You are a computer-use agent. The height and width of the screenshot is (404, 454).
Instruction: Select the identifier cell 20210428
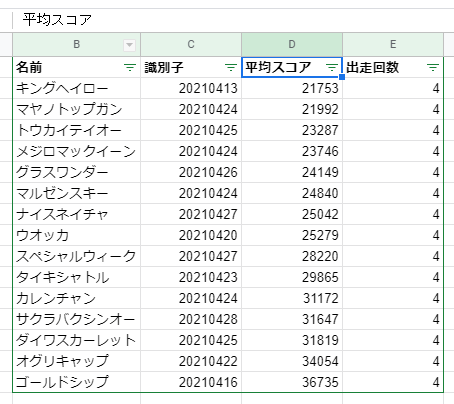click(x=191, y=319)
